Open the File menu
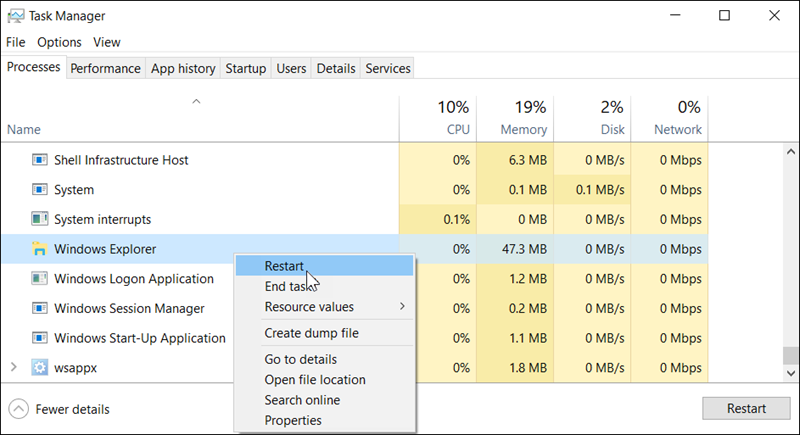800x435 pixels. coord(15,42)
